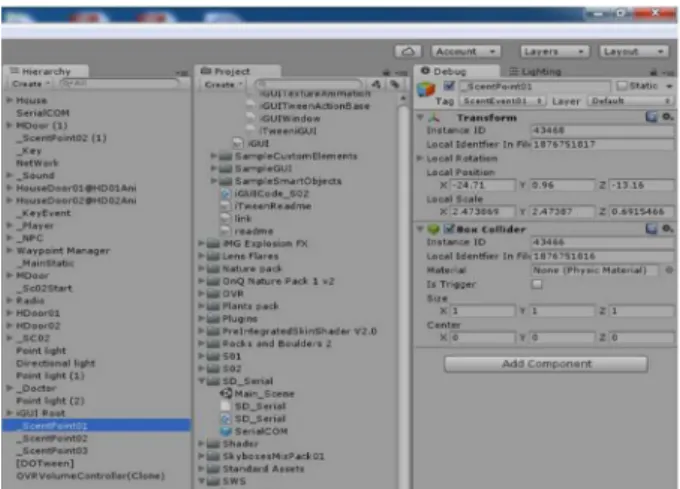The width and height of the screenshot is (680, 489).
Task: Click the iGUIWindow script icon
Action: 250,118
